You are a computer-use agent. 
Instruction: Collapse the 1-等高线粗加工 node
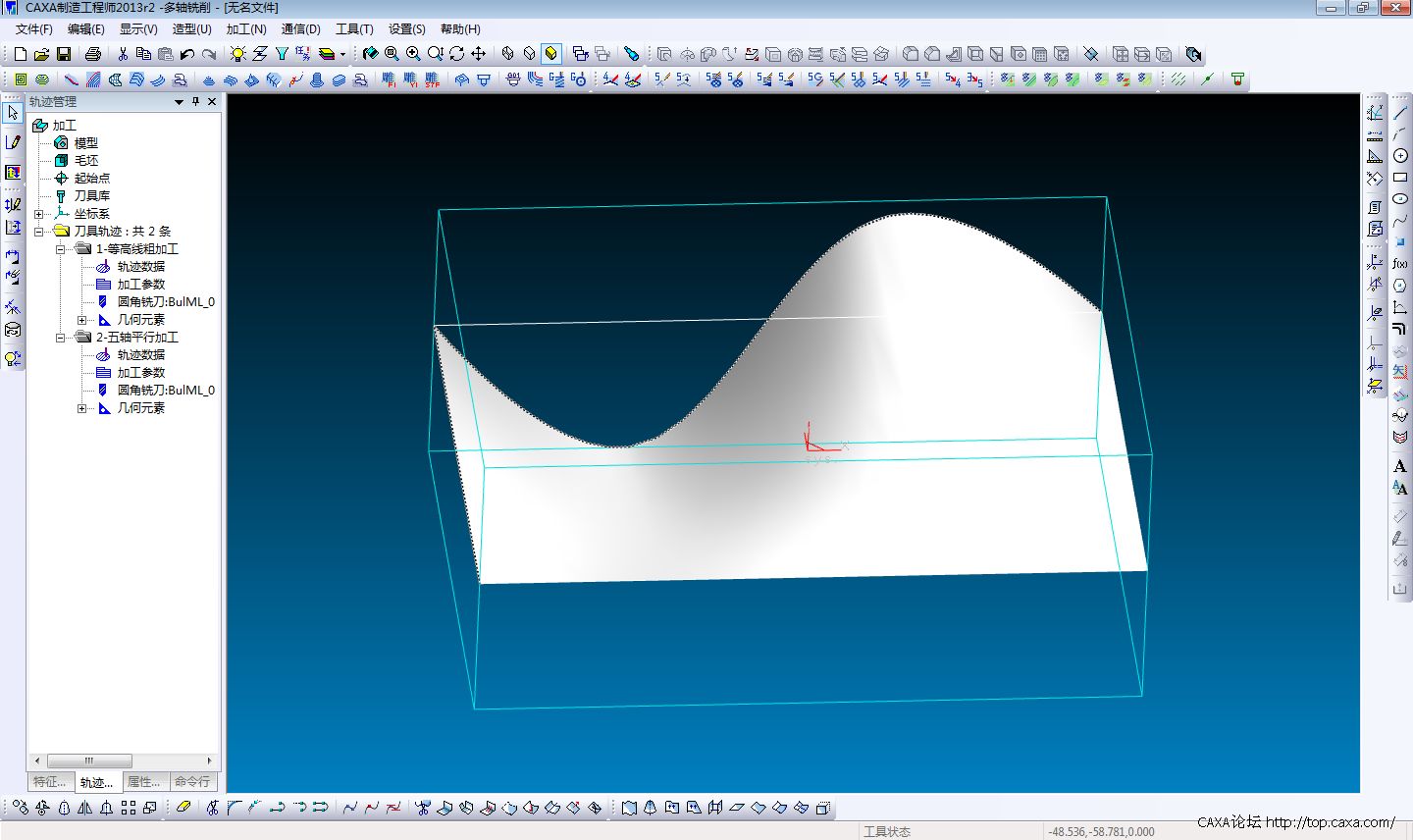(x=61, y=249)
